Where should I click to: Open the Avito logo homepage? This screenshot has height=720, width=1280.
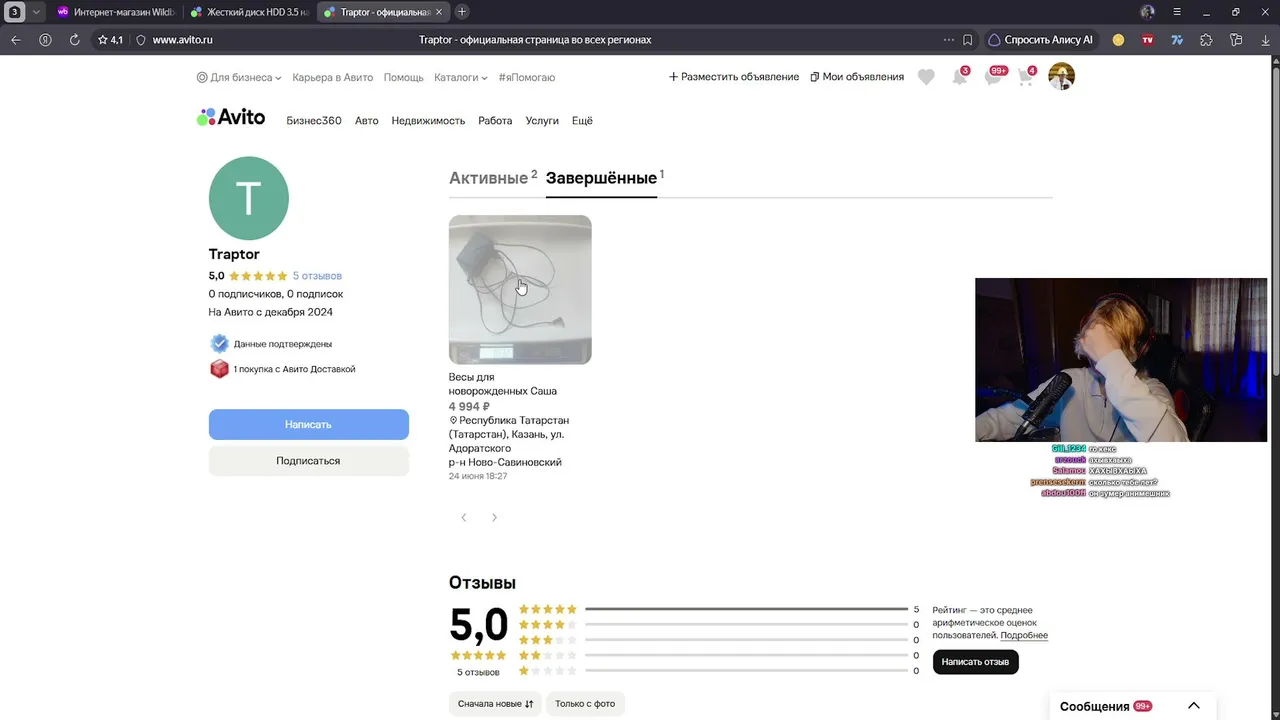pyautogui.click(x=231, y=117)
